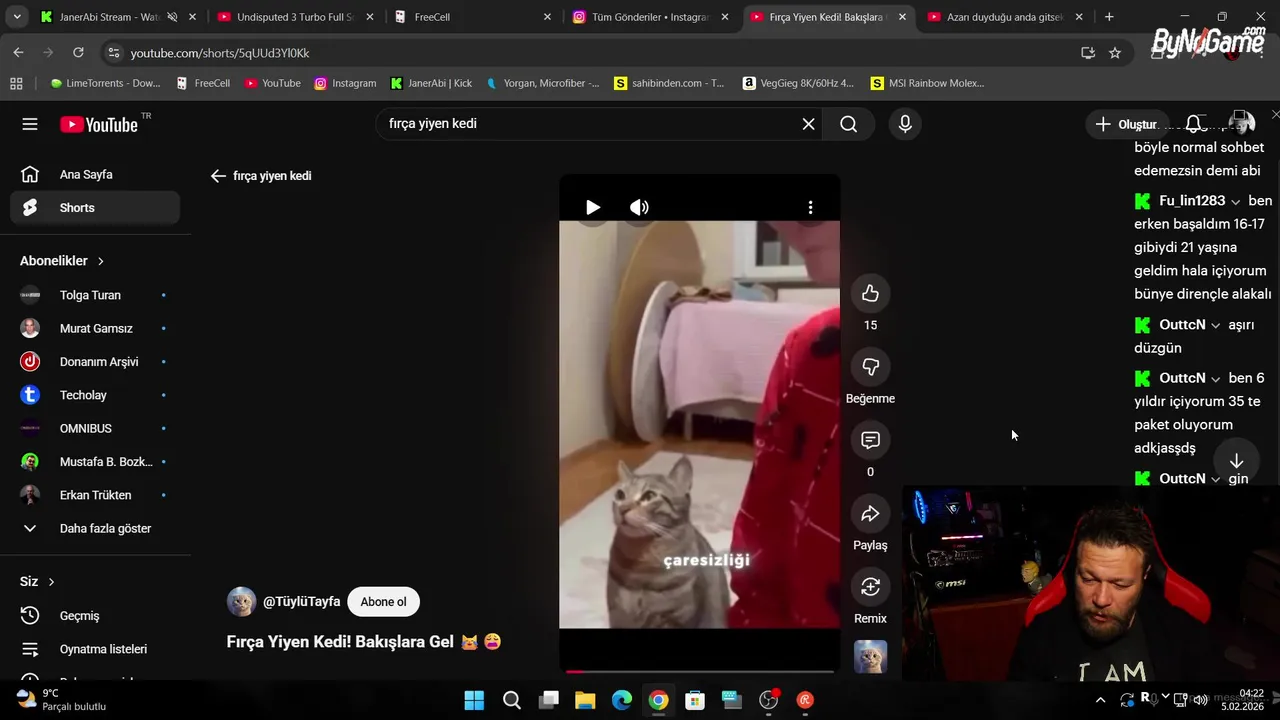Open the three-dot more options on the short
Viewport: 1280px width, 720px height.
(x=810, y=207)
